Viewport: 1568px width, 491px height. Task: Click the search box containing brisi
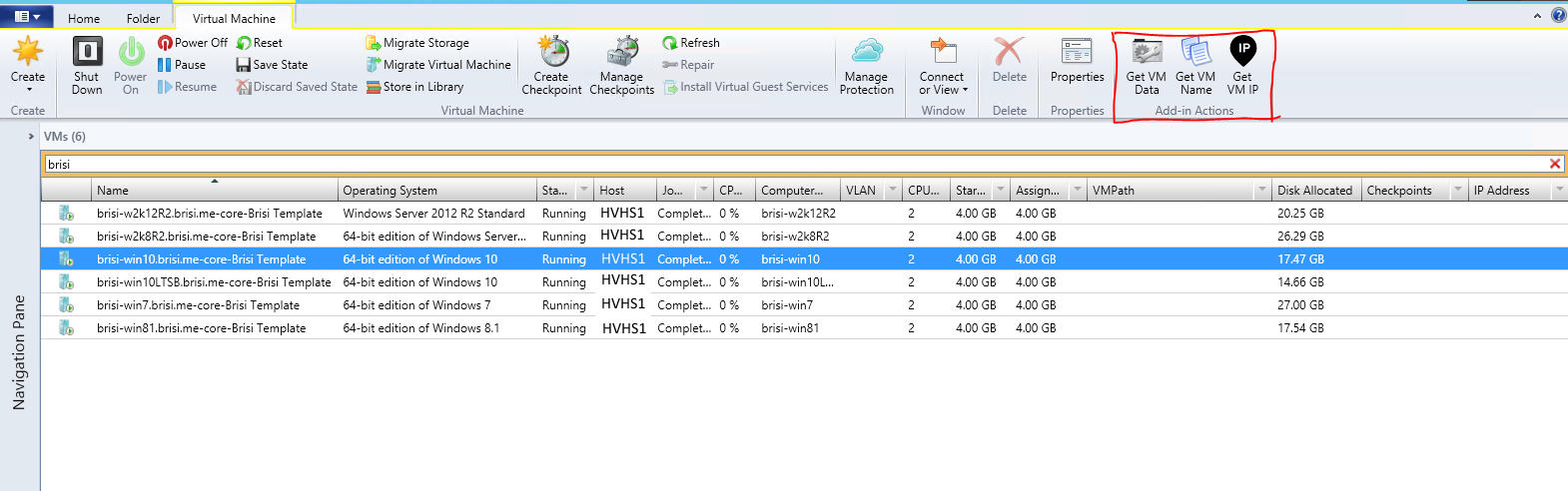pyautogui.click(x=795, y=164)
